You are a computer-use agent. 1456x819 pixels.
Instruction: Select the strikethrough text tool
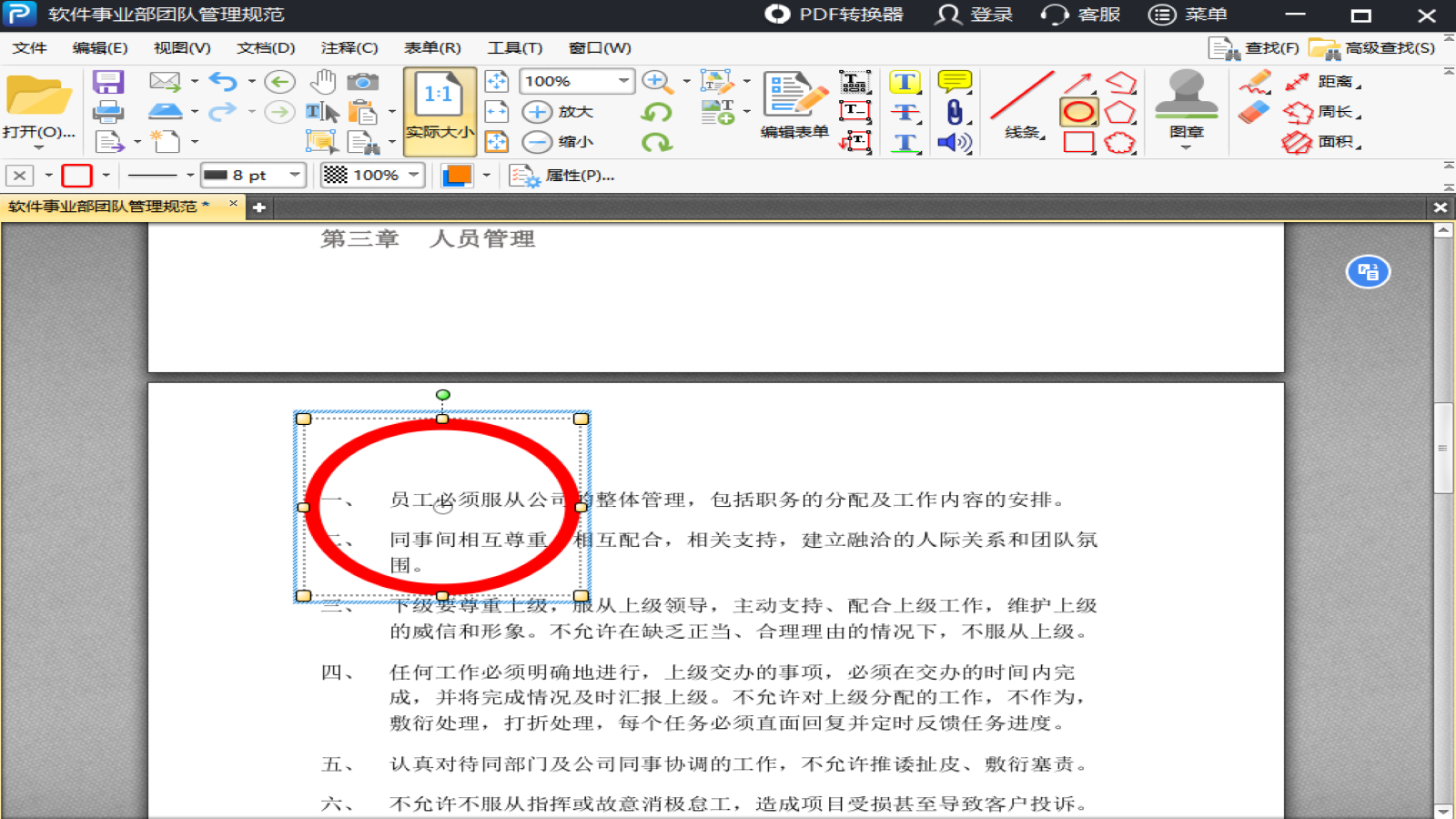[905, 112]
